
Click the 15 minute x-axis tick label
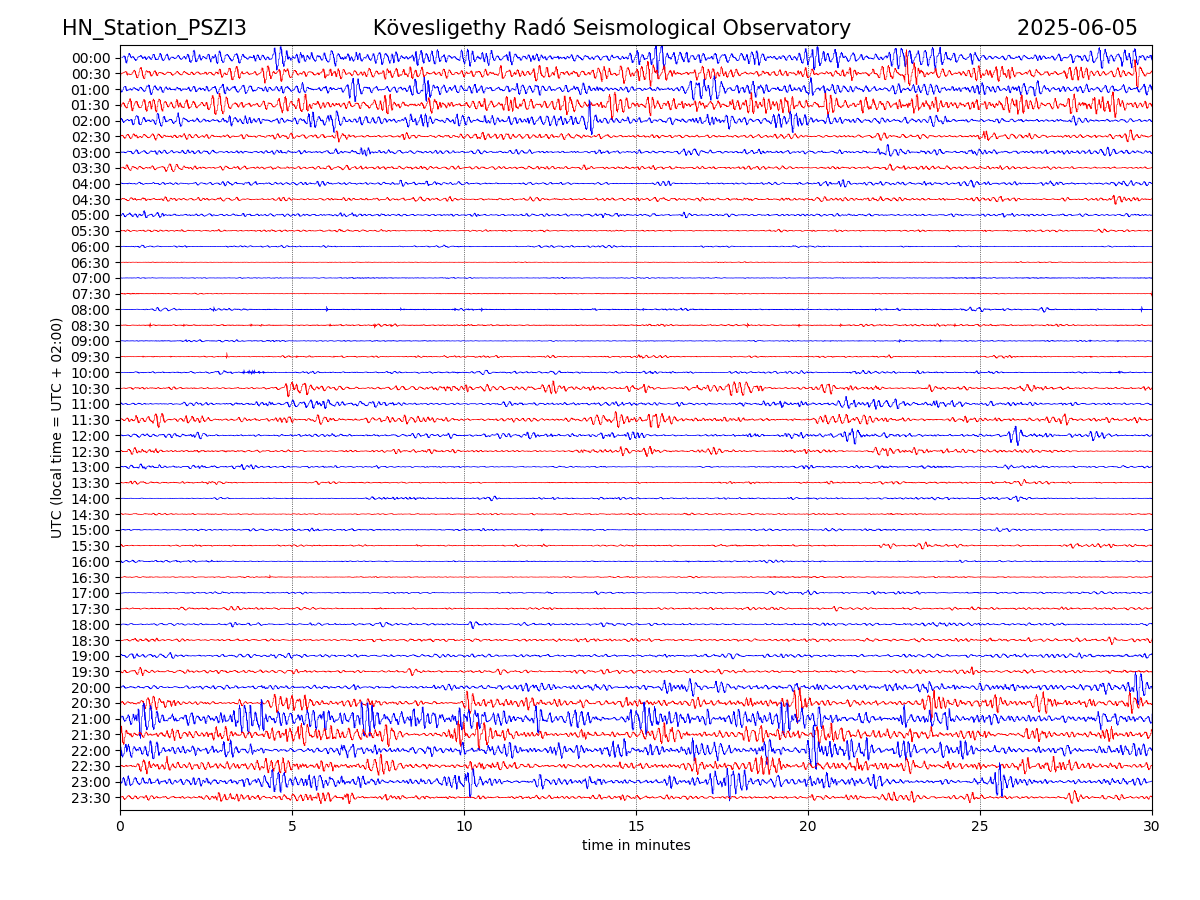pyautogui.click(x=636, y=827)
